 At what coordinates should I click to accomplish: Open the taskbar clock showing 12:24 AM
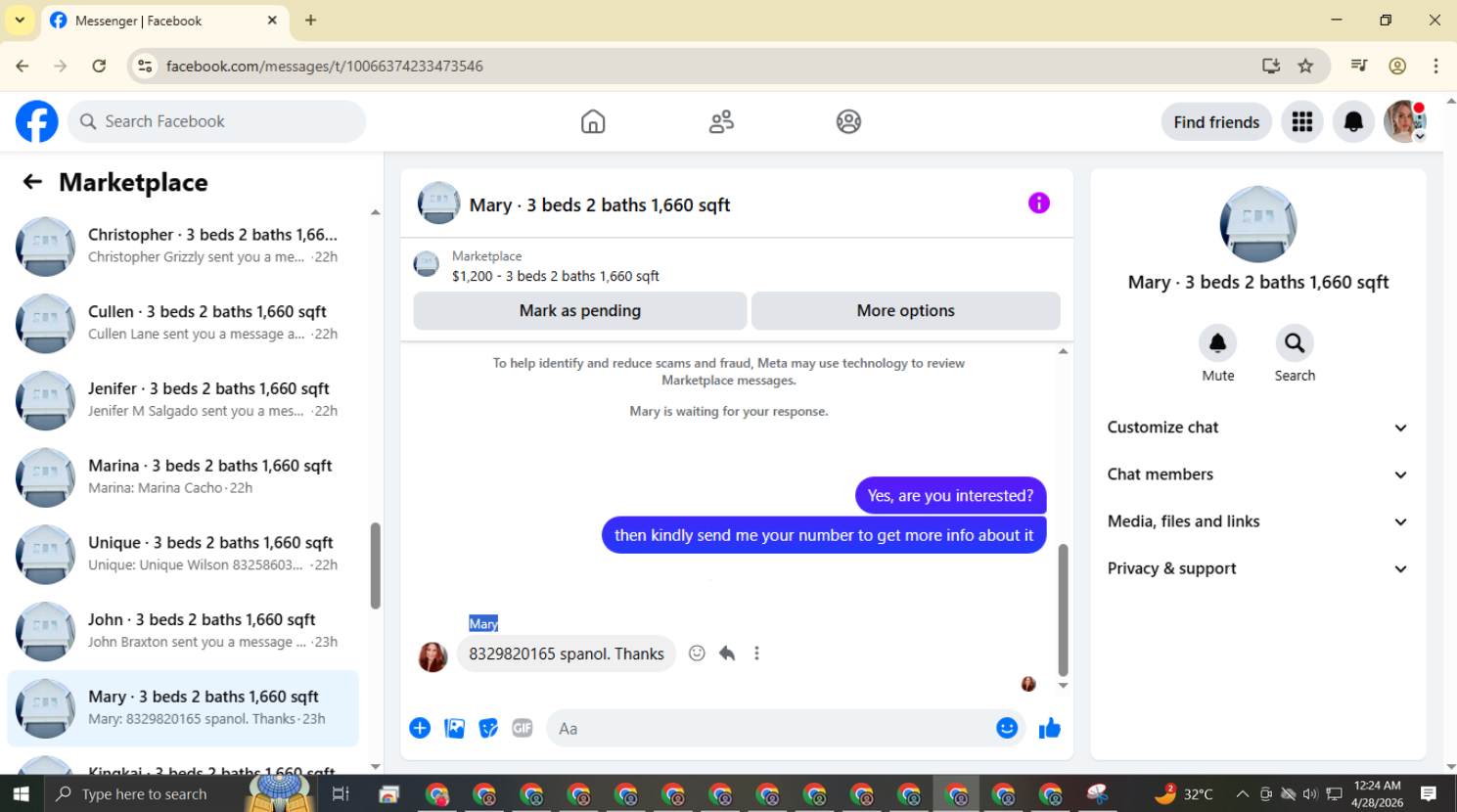[x=1377, y=793]
